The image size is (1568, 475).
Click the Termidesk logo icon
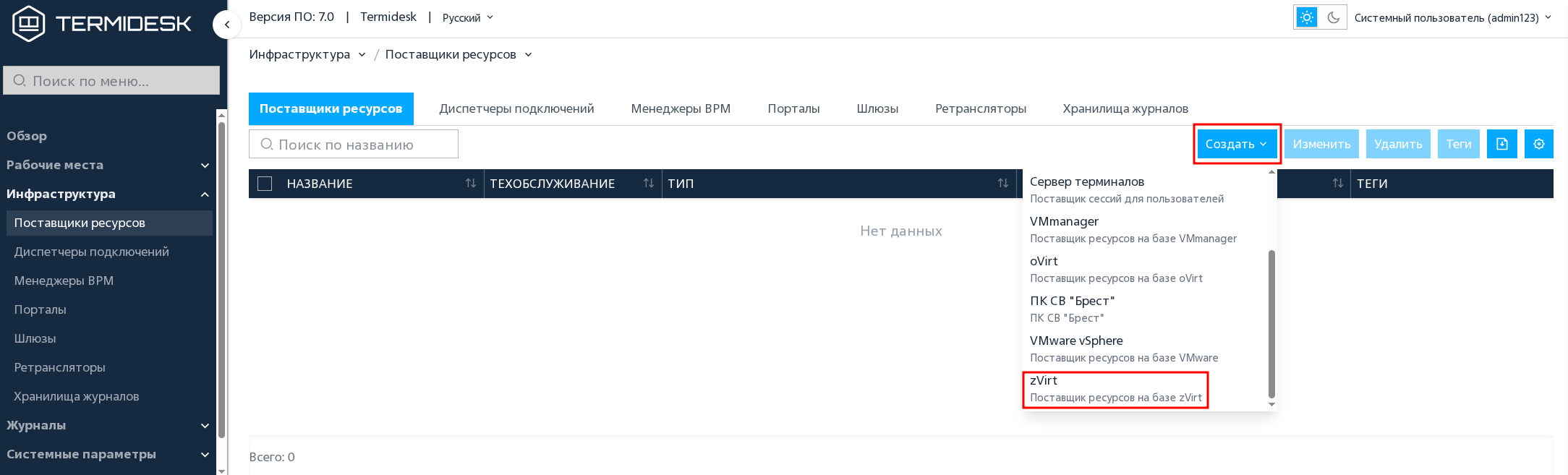[x=29, y=23]
